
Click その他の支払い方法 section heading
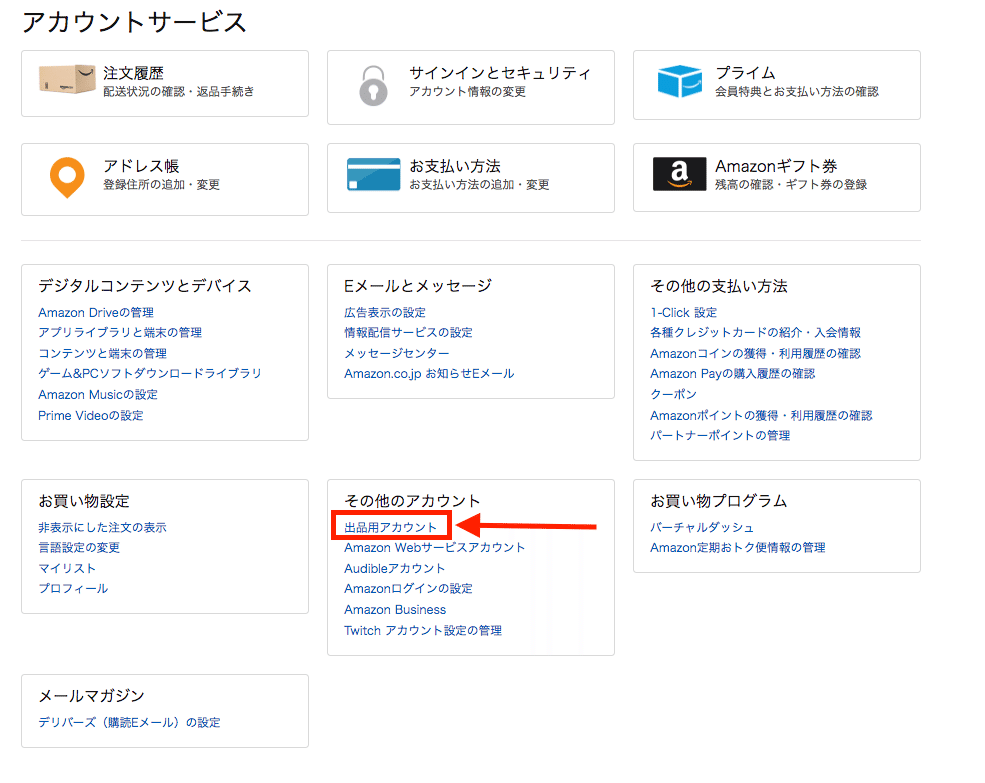[719, 286]
